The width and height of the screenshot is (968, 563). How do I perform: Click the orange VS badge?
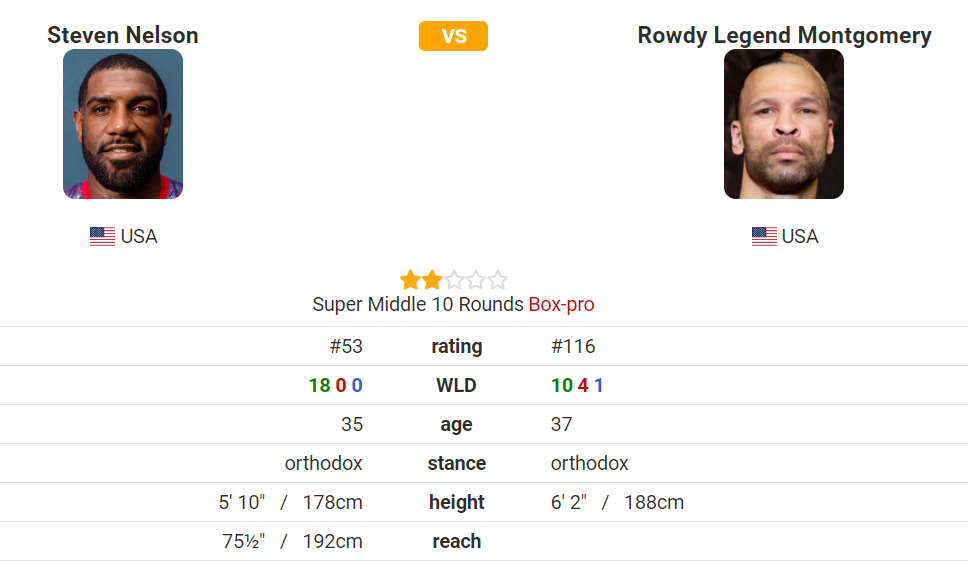point(453,36)
